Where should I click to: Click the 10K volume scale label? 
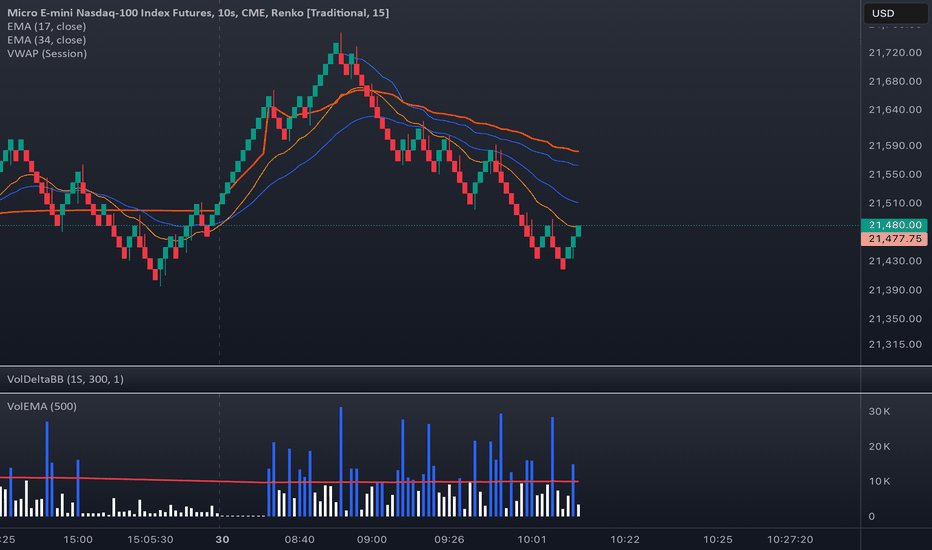[879, 481]
